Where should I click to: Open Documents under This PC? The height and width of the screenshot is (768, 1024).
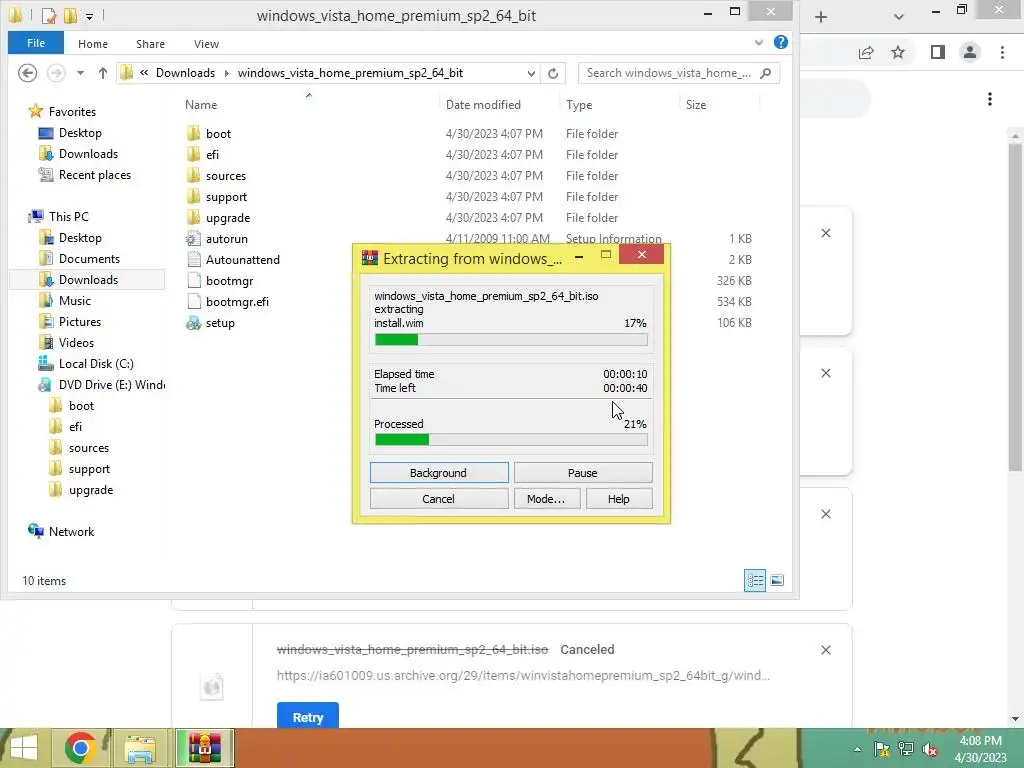pyautogui.click(x=89, y=259)
